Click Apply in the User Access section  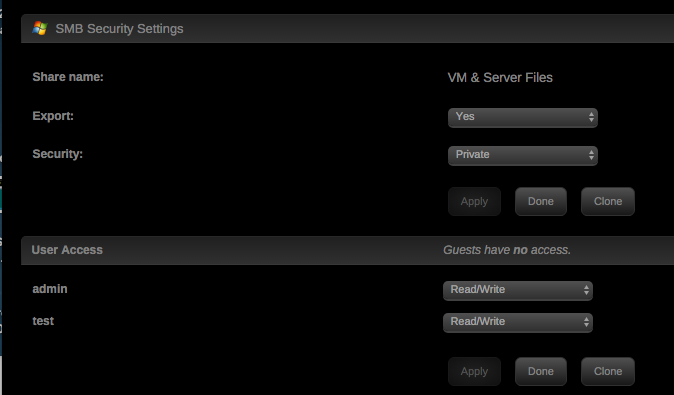[474, 371]
